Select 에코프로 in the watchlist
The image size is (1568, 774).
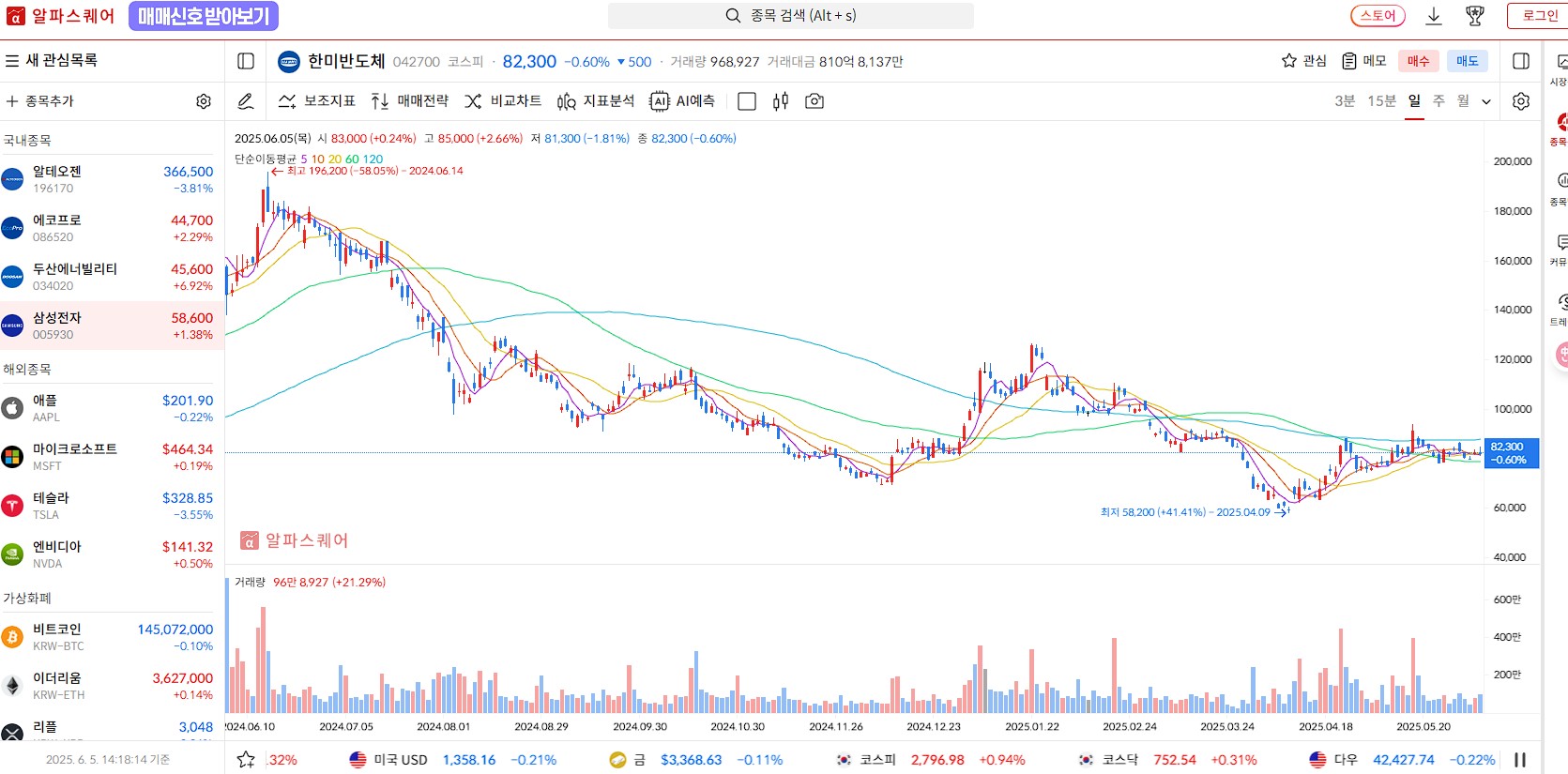[x=111, y=228]
